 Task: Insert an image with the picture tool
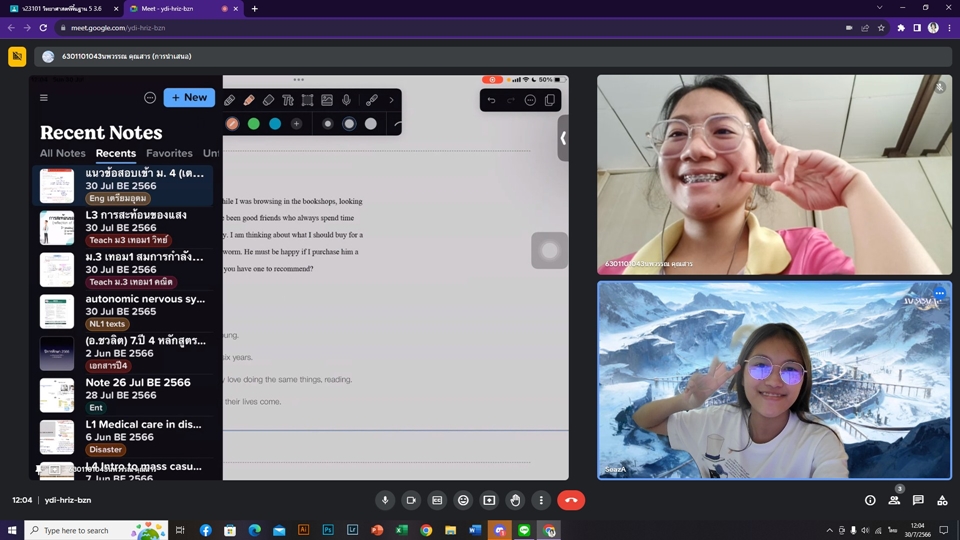(327, 100)
